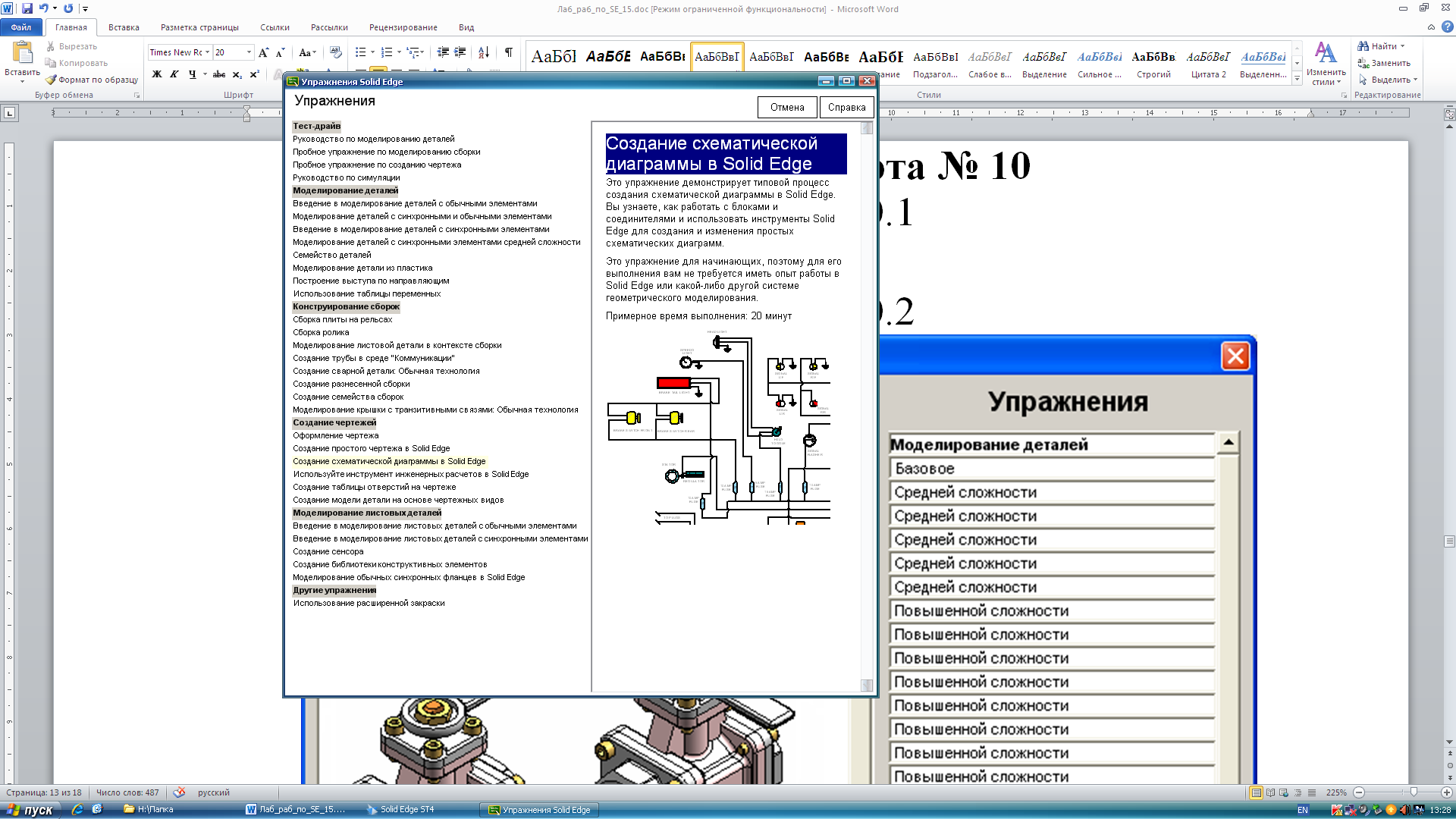Toggle bold (Ж) formatting
The image size is (1456, 819).
[157, 74]
